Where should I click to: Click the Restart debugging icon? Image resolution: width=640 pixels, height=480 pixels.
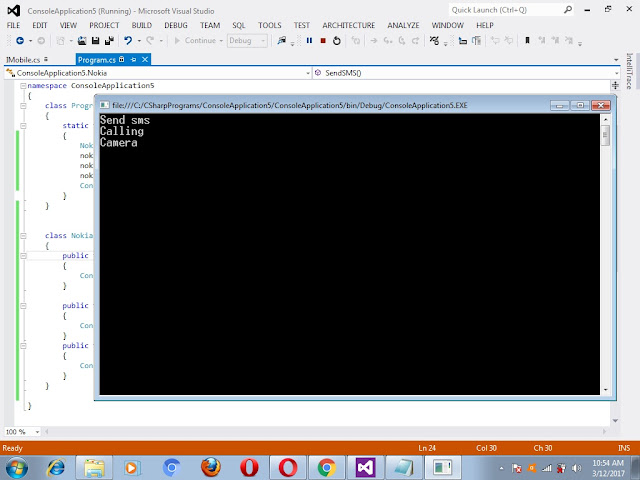337,40
